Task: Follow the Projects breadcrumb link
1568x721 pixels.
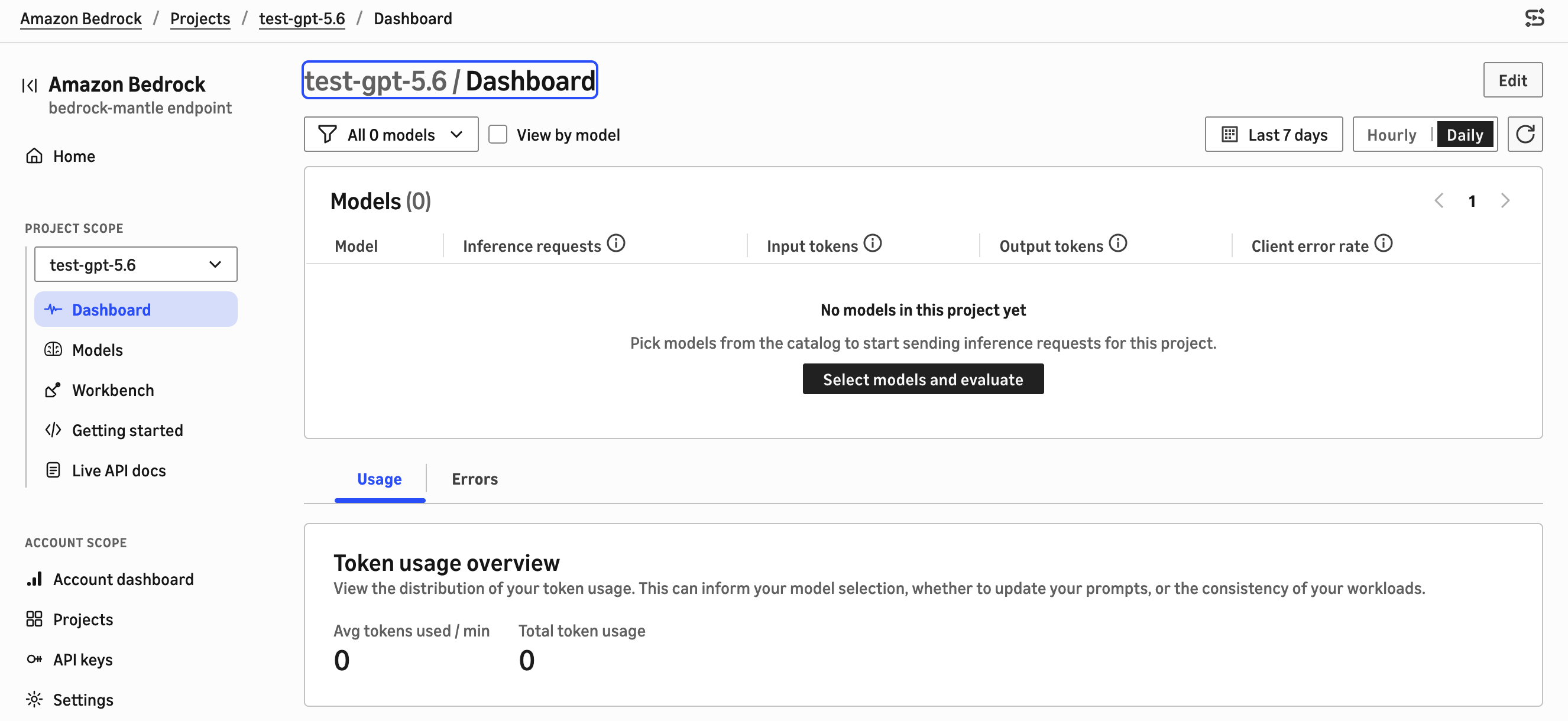Action: (200, 19)
